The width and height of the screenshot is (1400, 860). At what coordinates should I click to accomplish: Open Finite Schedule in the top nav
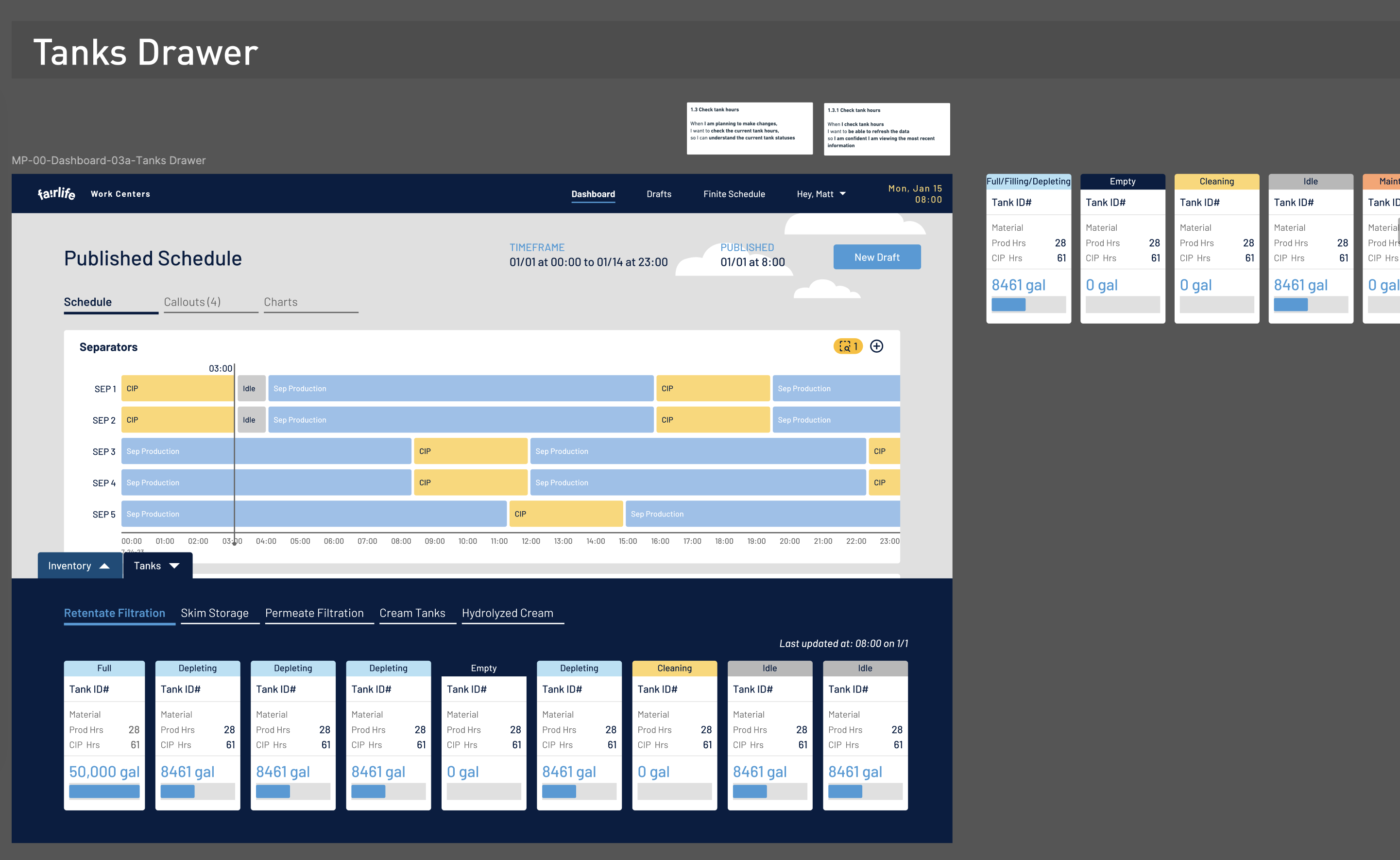[734, 194]
